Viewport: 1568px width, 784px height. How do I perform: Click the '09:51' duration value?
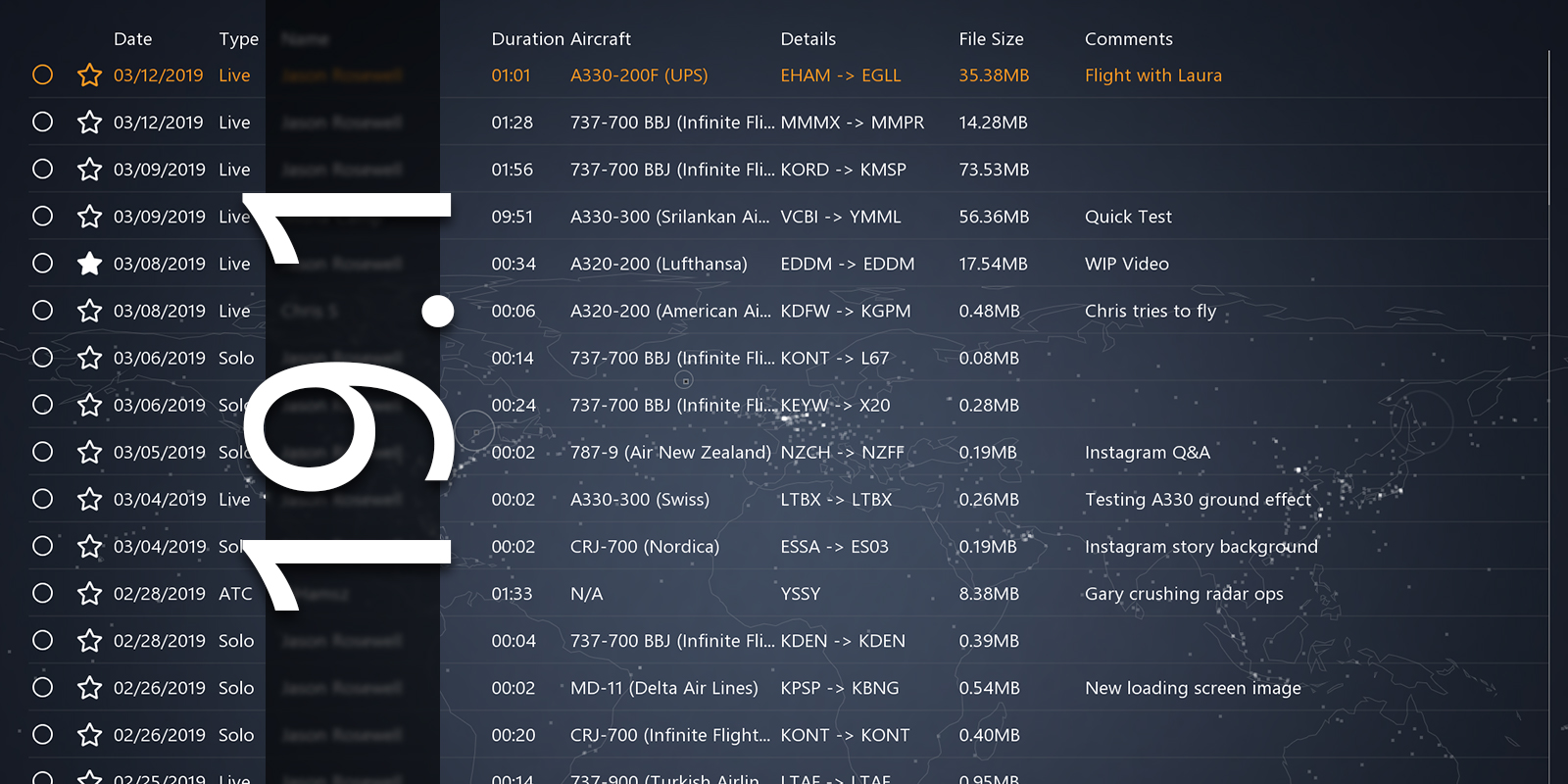point(512,217)
